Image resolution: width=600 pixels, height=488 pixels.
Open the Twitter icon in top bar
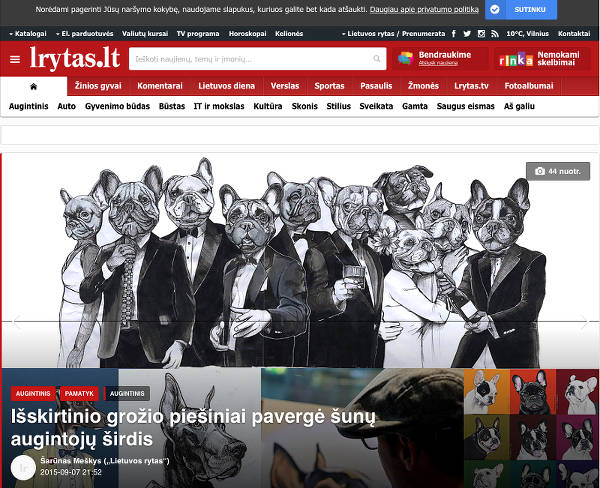point(467,34)
